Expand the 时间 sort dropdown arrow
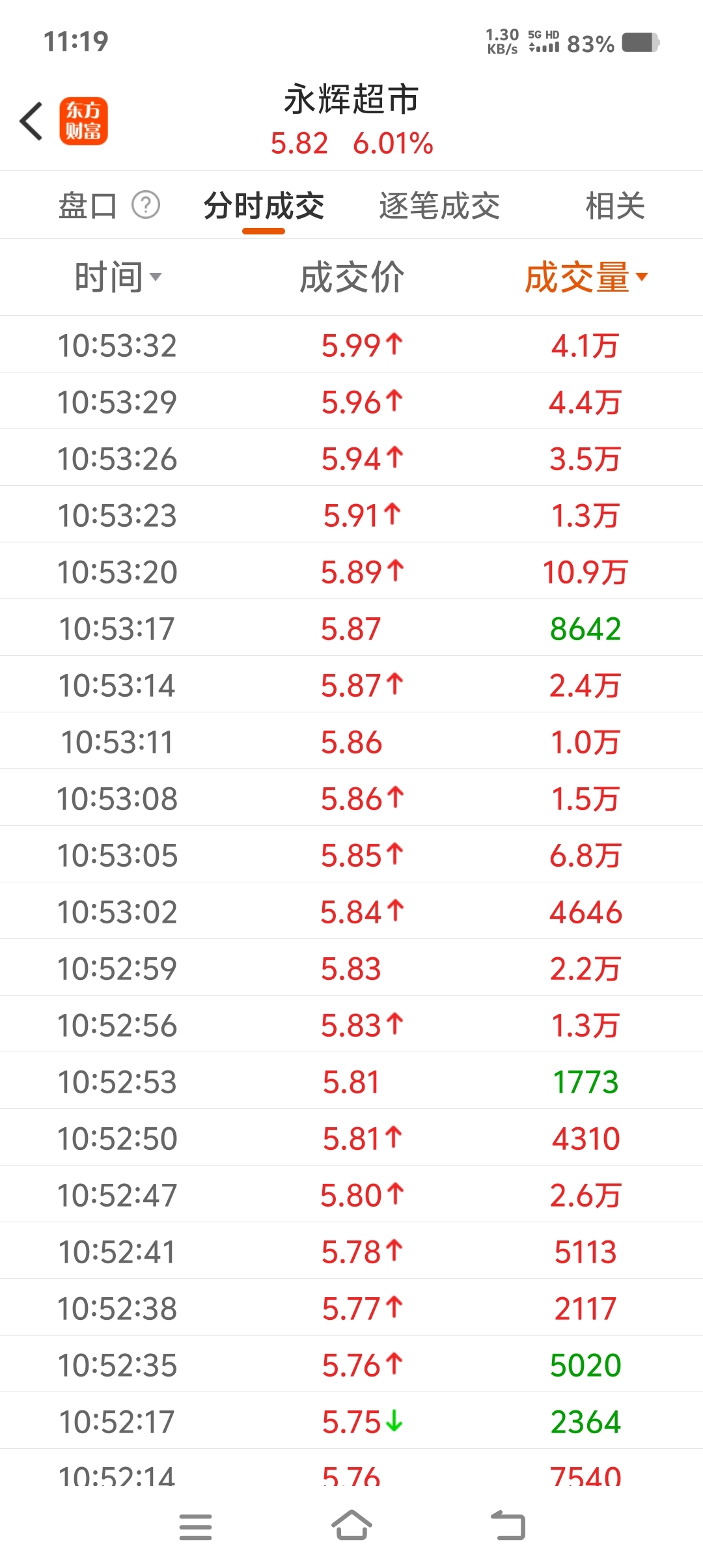 156,277
